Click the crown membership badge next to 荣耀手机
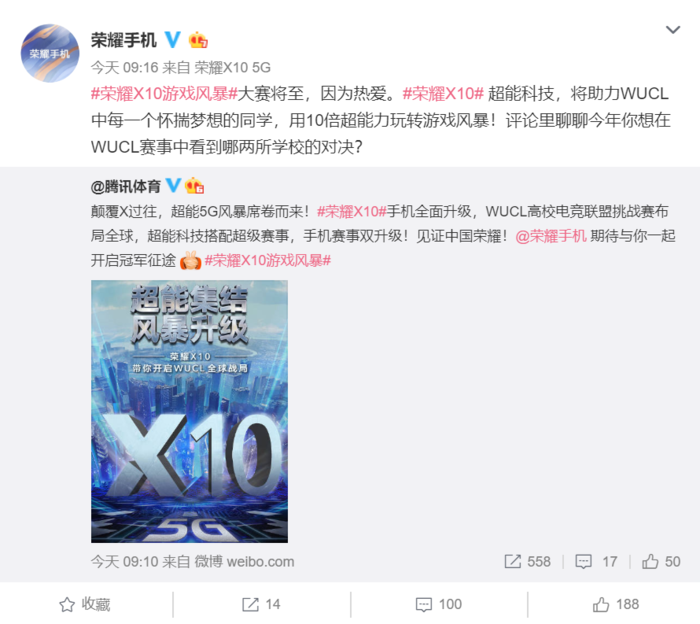The image size is (700, 624). pos(198,40)
